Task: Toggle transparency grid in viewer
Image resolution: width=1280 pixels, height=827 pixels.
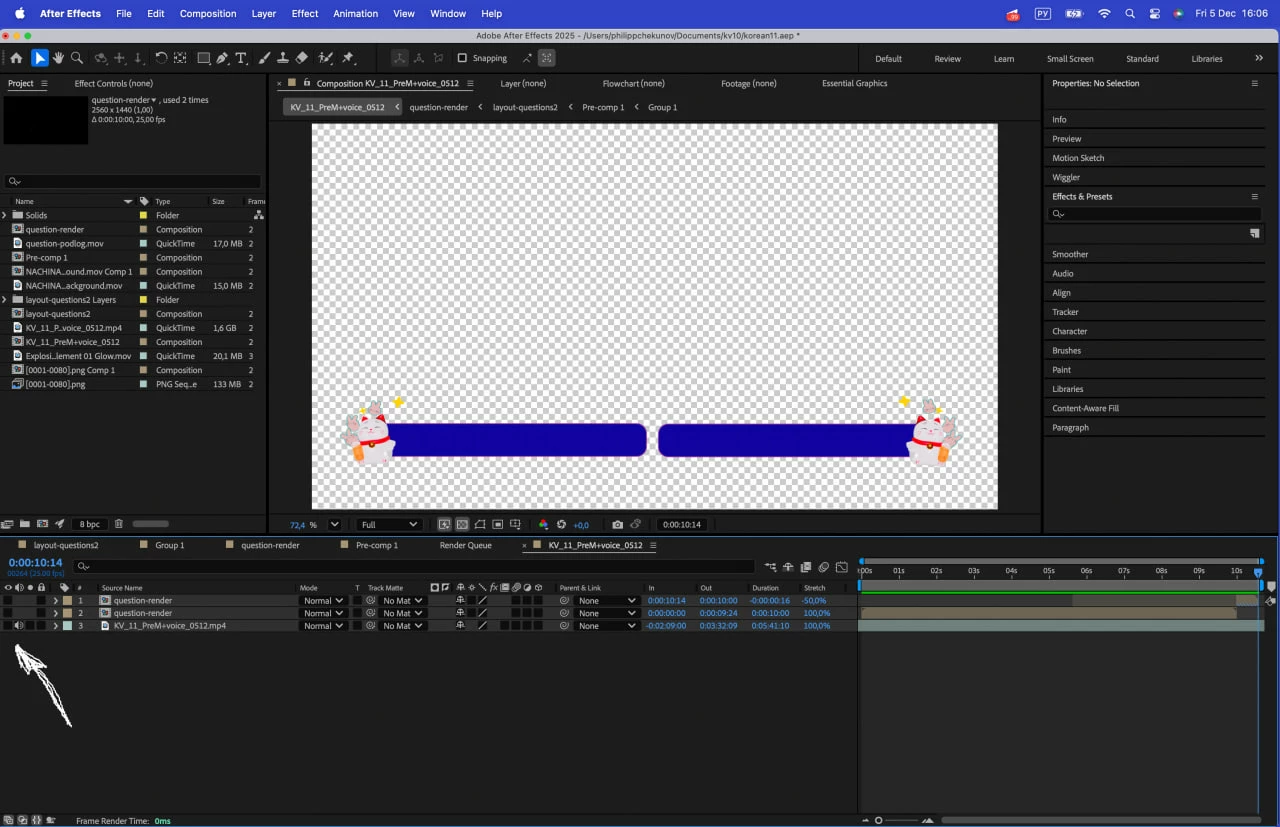Action: coord(462,524)
